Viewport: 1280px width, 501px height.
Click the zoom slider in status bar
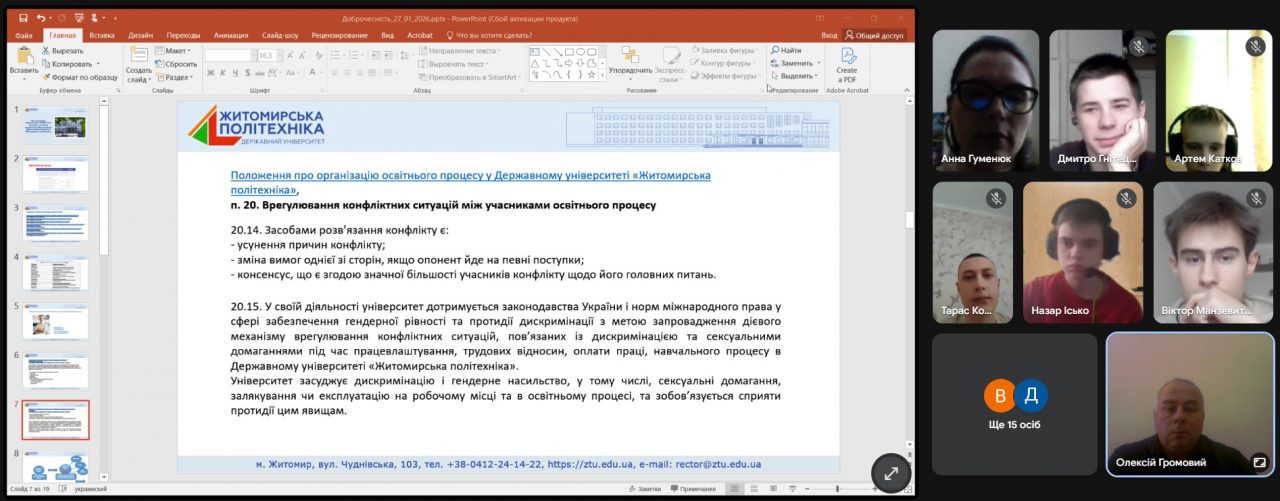point(835,489)
